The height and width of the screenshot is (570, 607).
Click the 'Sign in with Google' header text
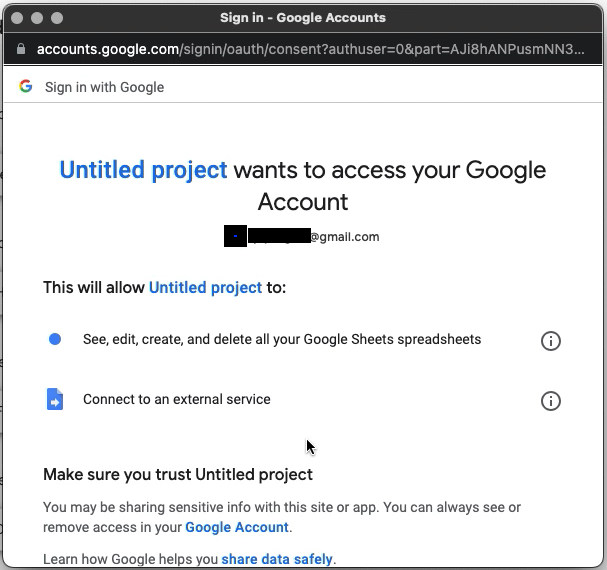tap(104, 87)
